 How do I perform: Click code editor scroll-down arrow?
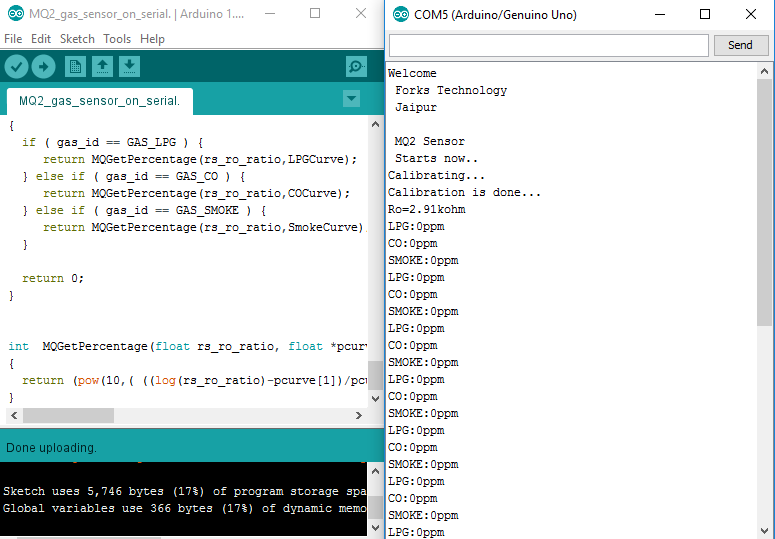(x=375, y=399)
